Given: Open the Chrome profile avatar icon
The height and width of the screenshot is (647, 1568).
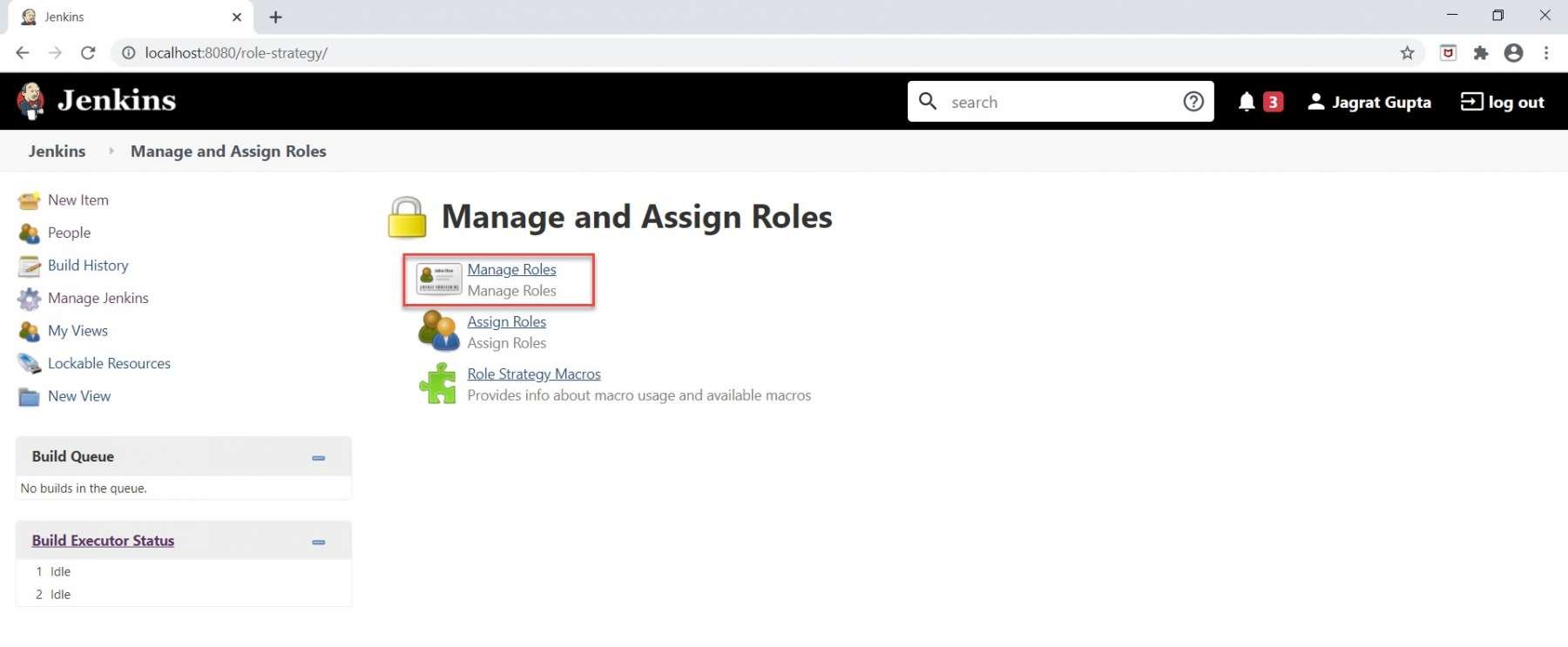Looking at the screenshot, I should (1514, 53).
